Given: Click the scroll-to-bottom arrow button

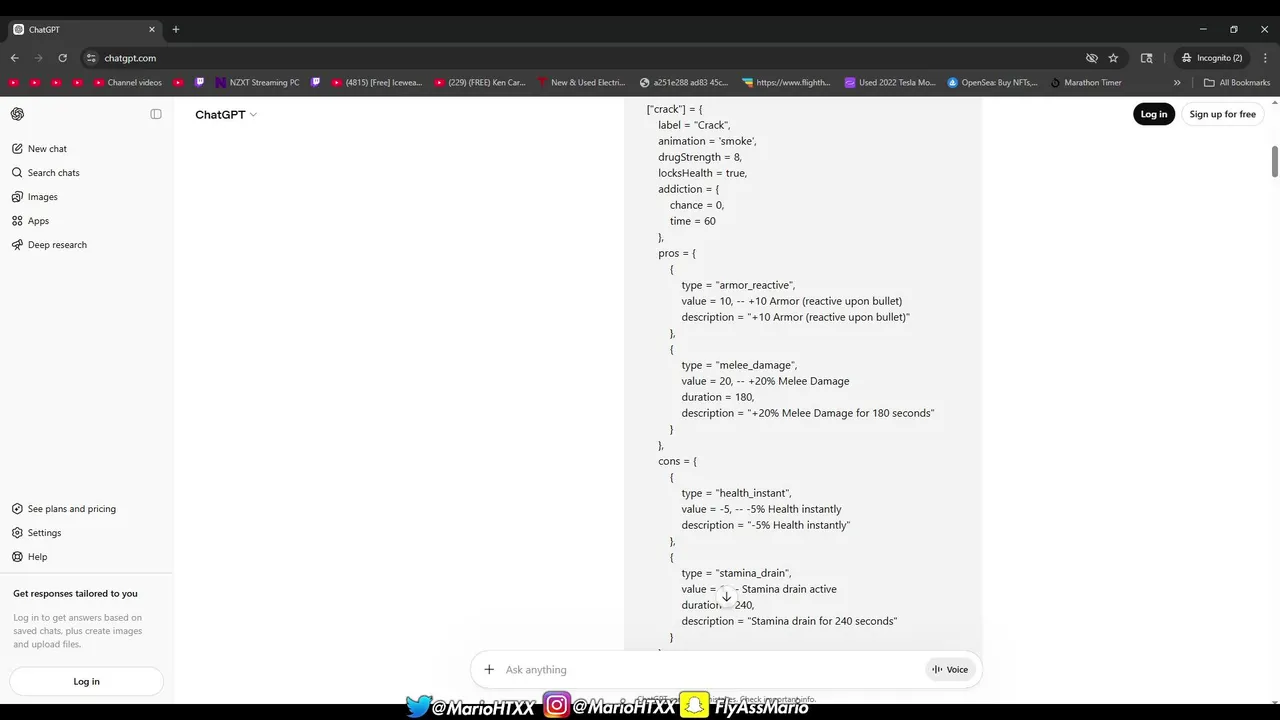Looking at the screenshot, I should [x=727, y=596].
